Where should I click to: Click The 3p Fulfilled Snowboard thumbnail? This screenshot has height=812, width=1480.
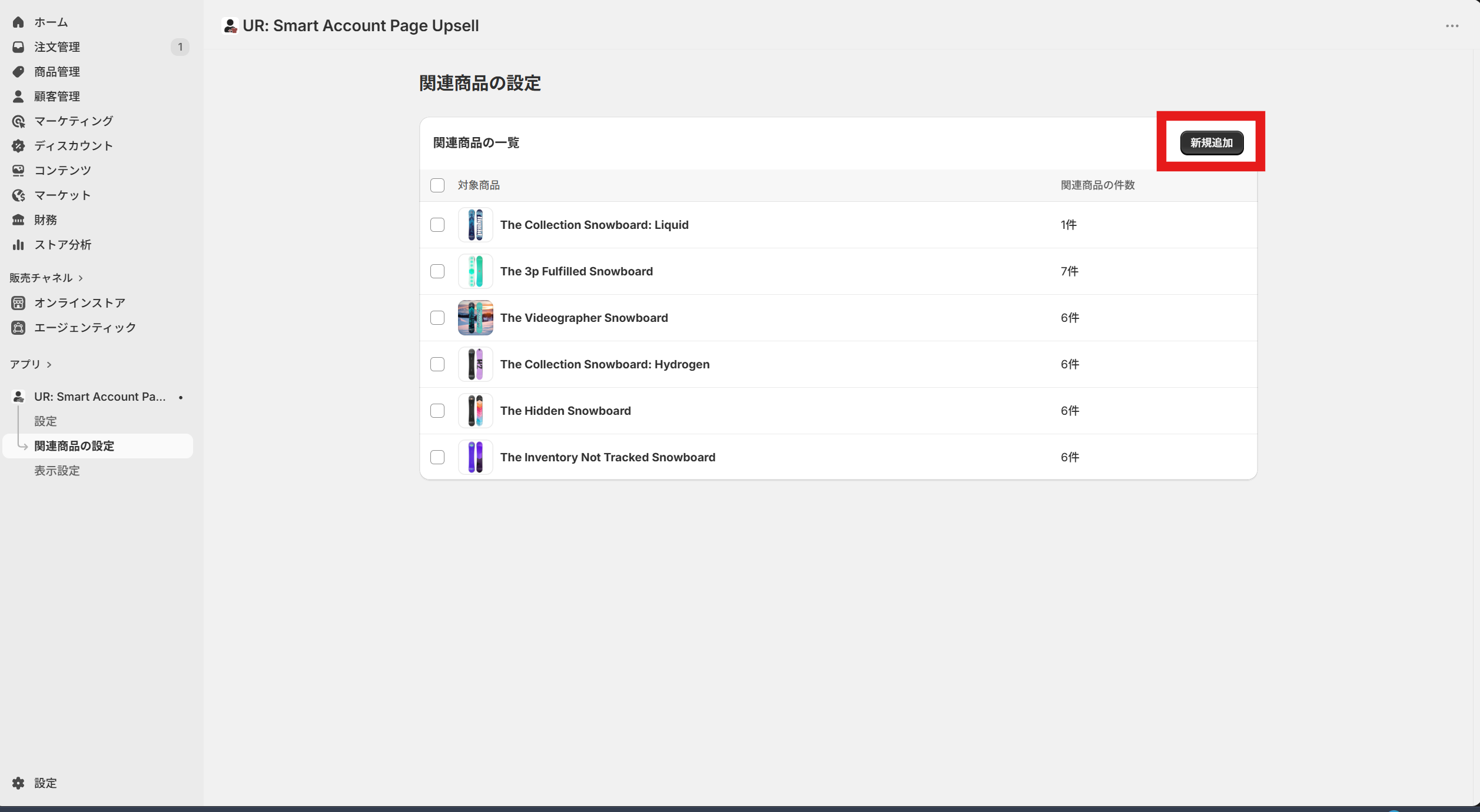coord(476,271)
